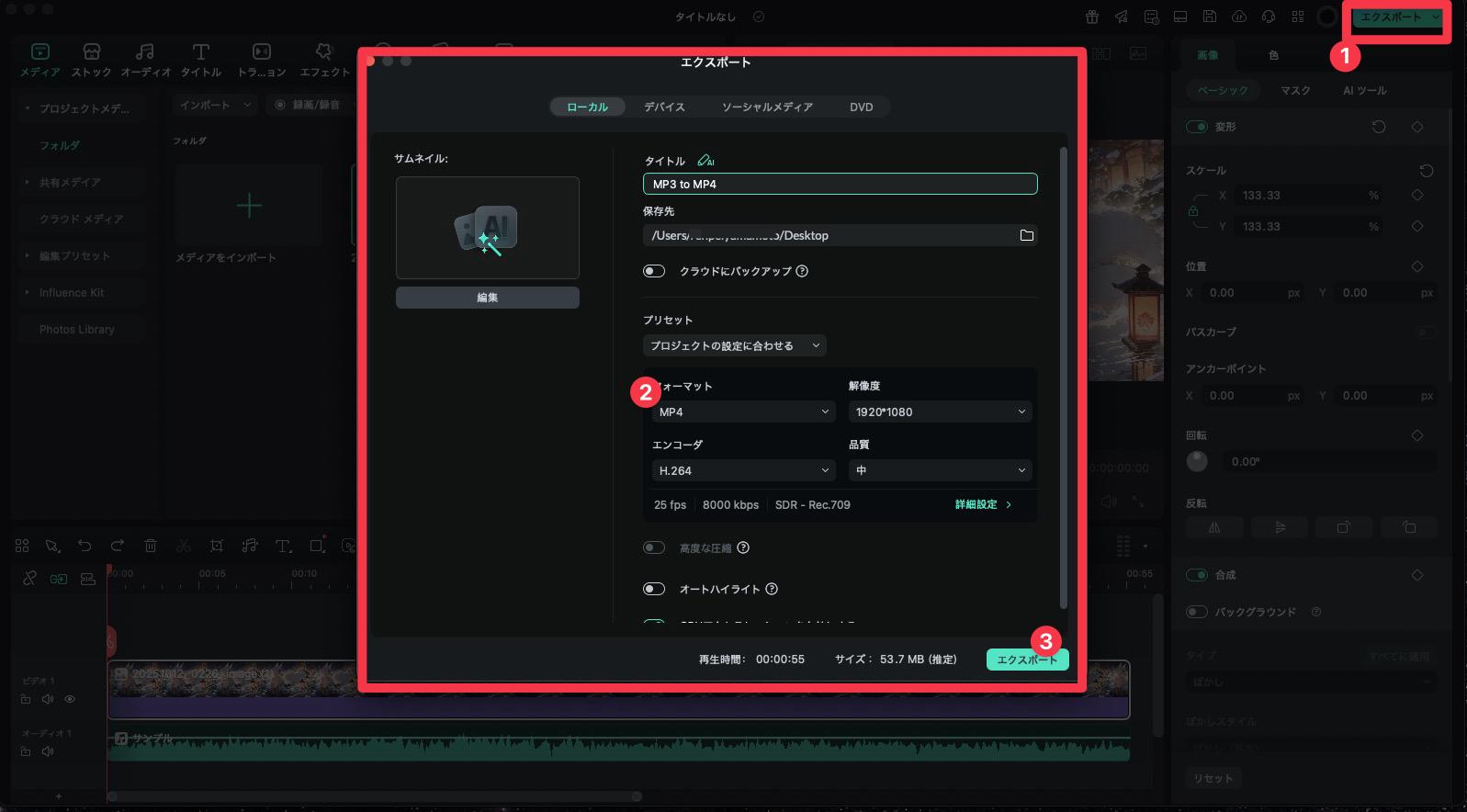
Task: Reset transform with the circular arrow icon
Action: [1379, 127]
